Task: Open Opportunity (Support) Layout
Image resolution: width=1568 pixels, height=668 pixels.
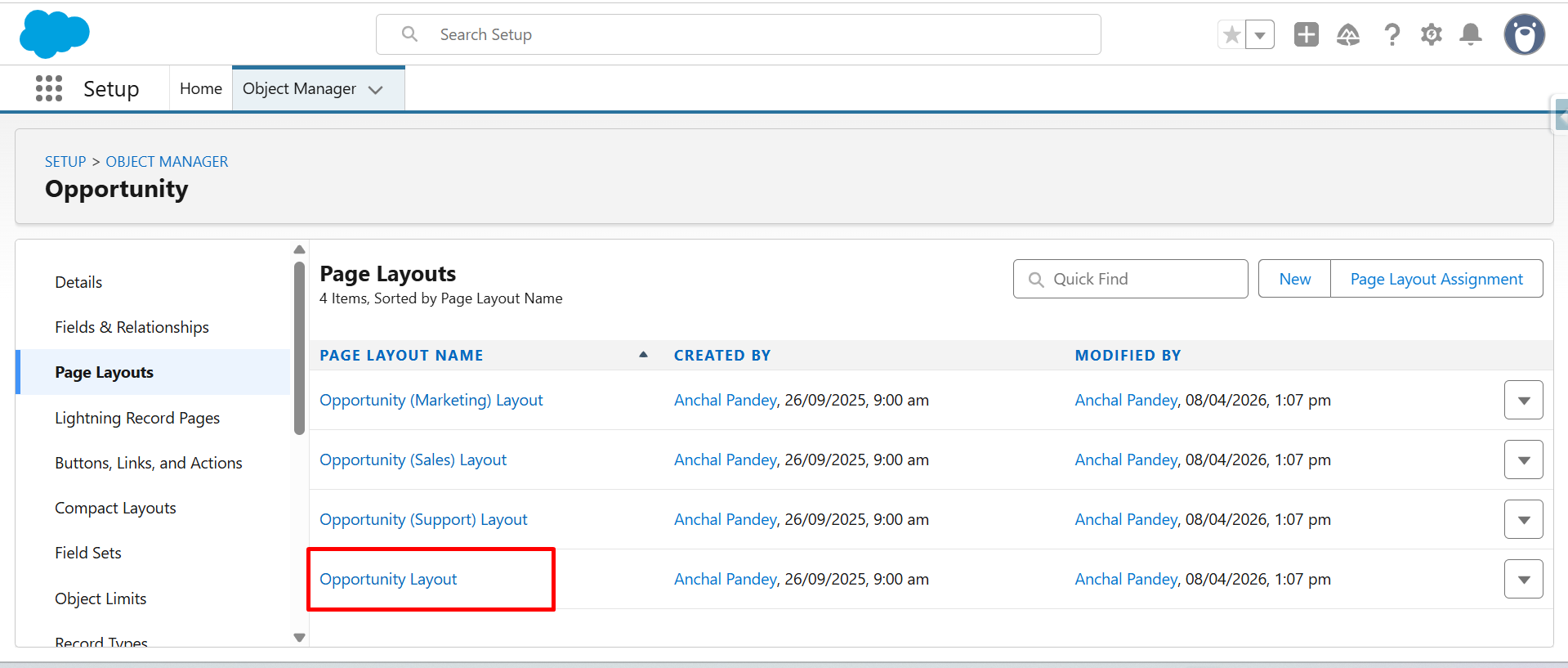Action: (x=423, y=519)
